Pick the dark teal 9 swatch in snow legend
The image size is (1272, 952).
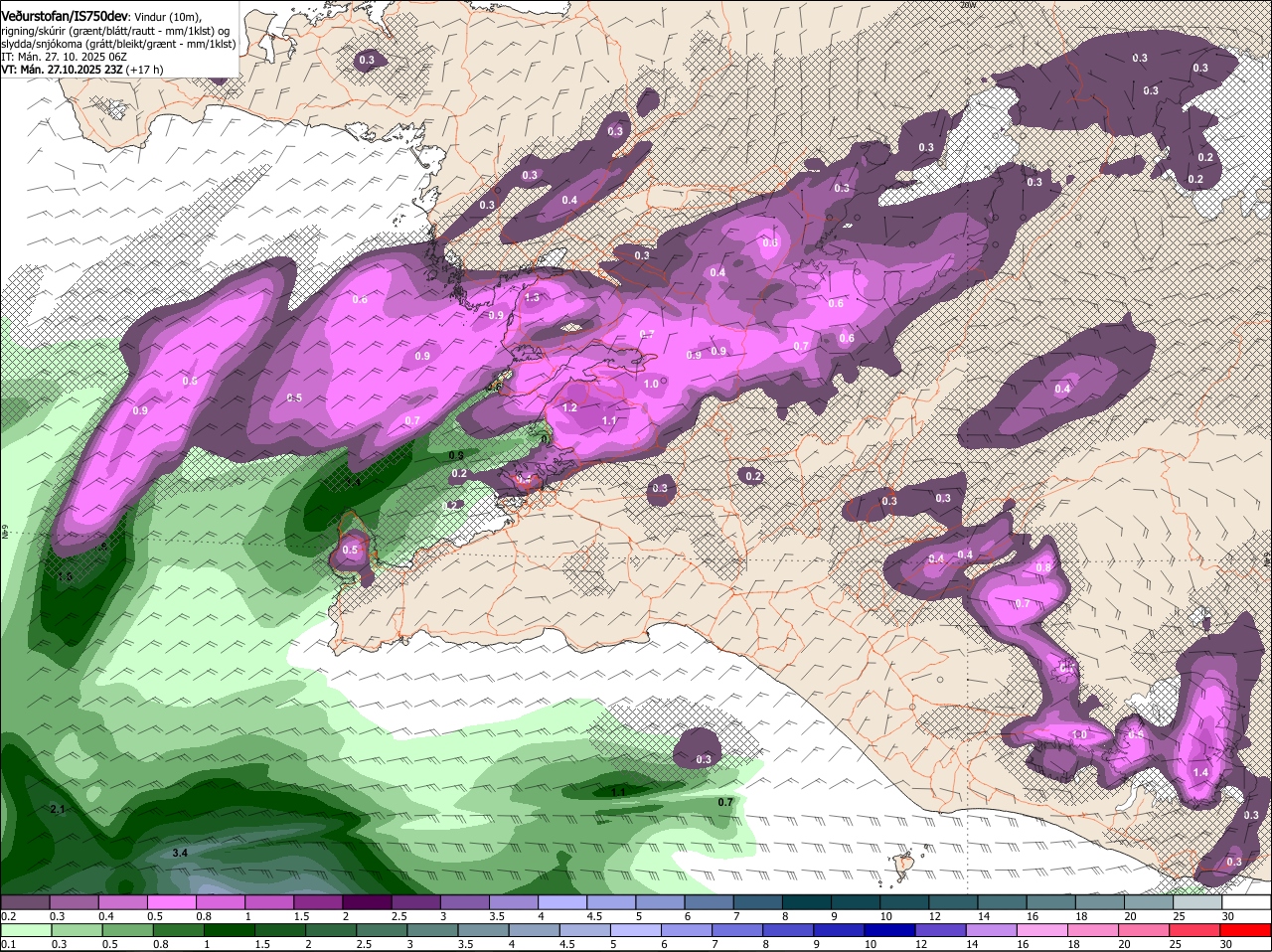tap(857, 902)
